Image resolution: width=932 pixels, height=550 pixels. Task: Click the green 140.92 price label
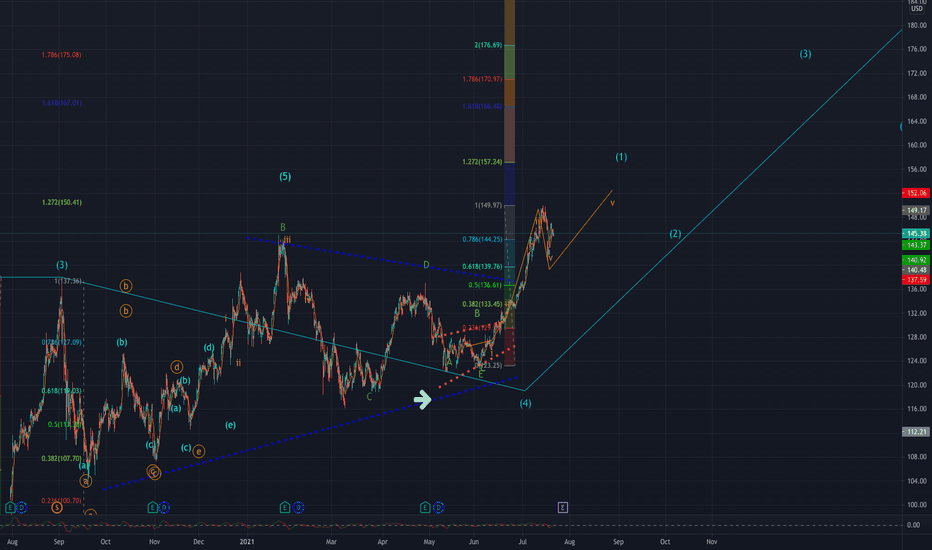click(x=915, y=260)
